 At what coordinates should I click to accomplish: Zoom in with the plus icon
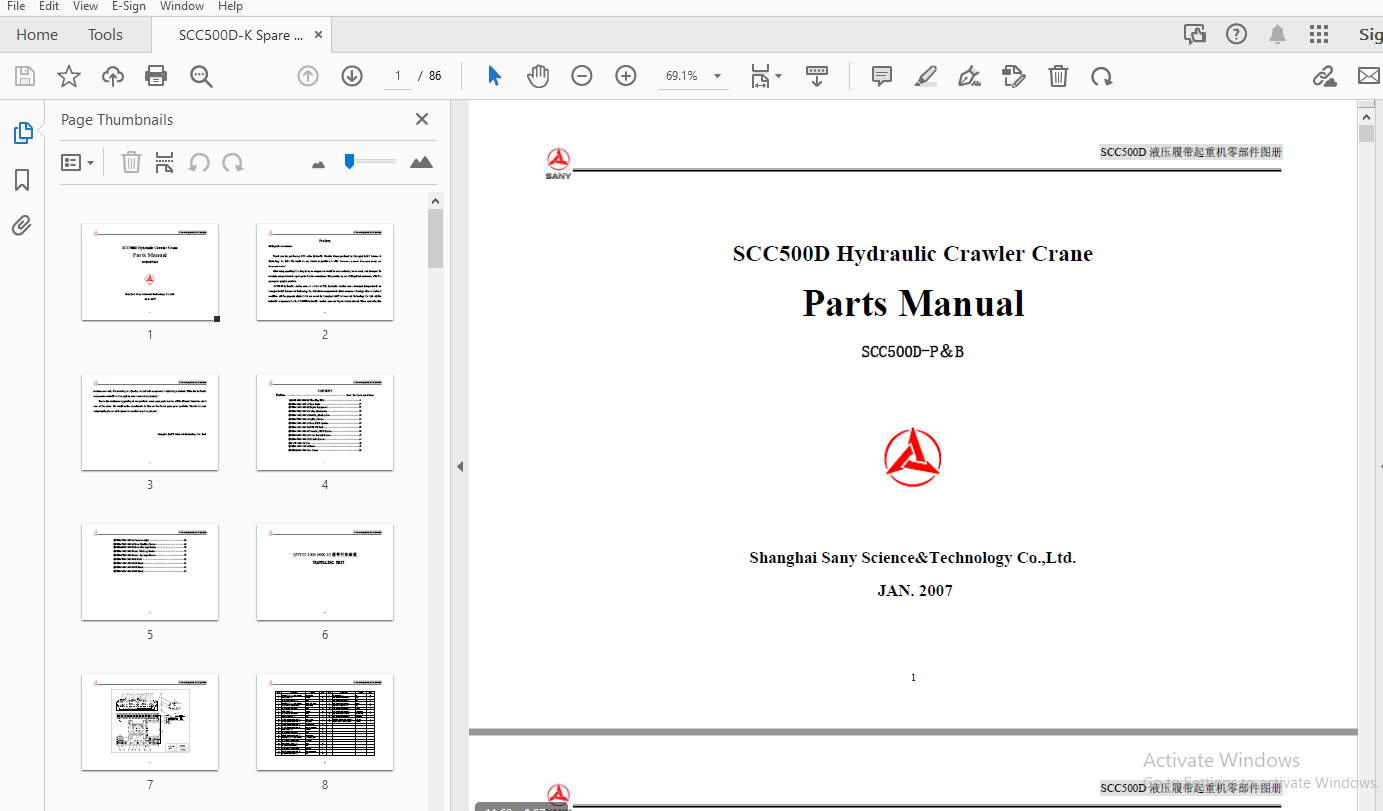626,76
